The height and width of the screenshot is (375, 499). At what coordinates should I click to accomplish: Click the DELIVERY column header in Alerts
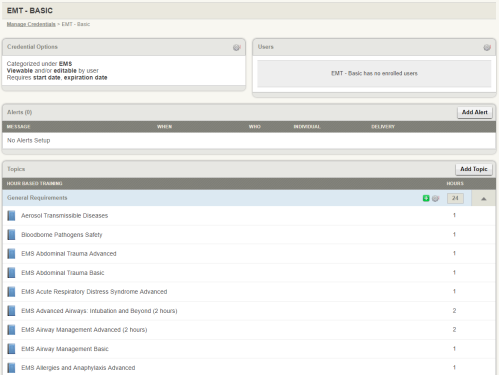[x=383, y=127]
